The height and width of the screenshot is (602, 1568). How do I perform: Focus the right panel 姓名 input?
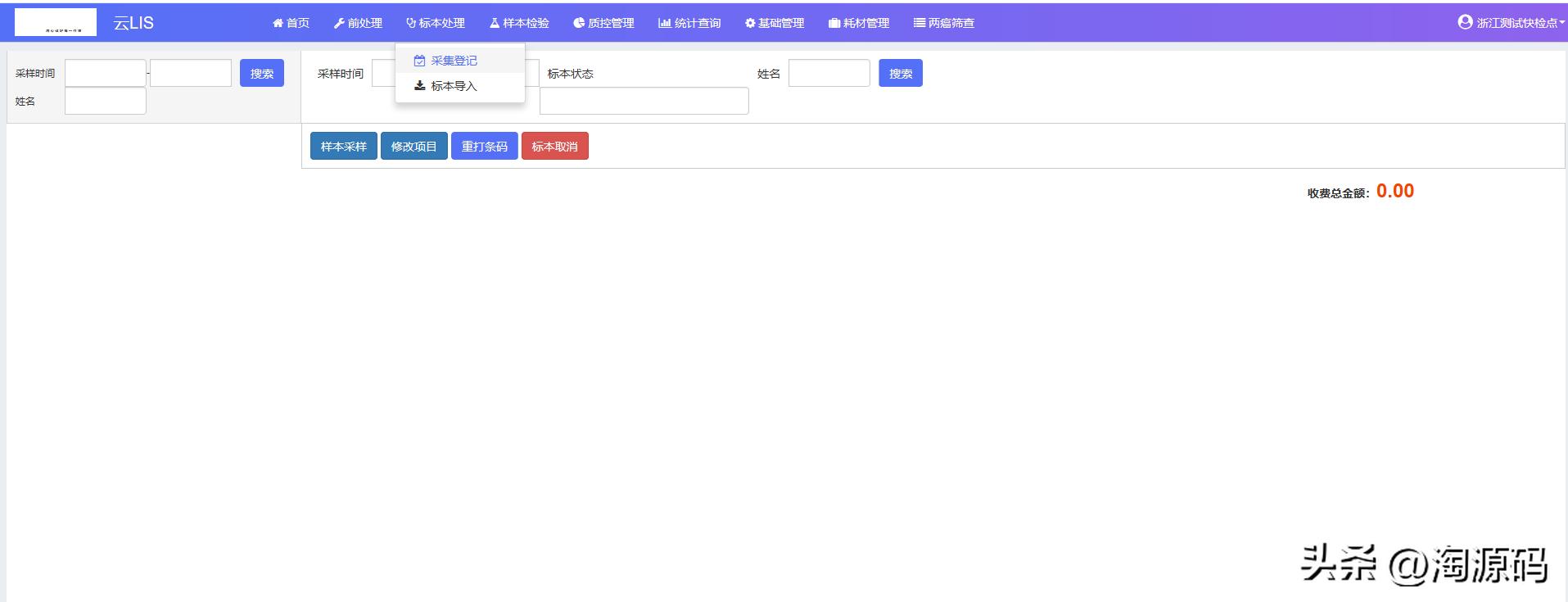[x=829, y=73]
